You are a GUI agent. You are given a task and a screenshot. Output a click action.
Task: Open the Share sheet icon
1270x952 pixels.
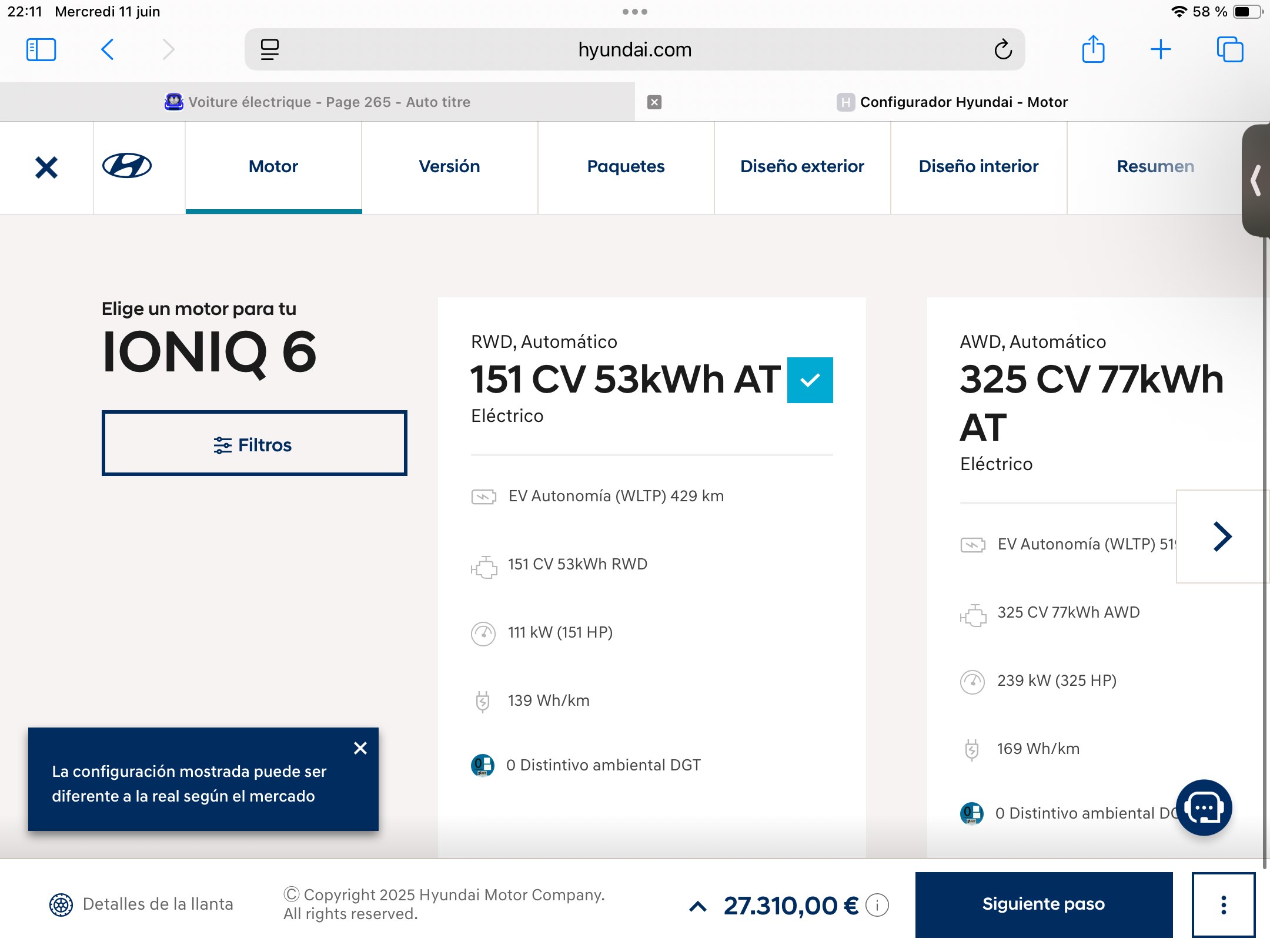(1094, 49)
